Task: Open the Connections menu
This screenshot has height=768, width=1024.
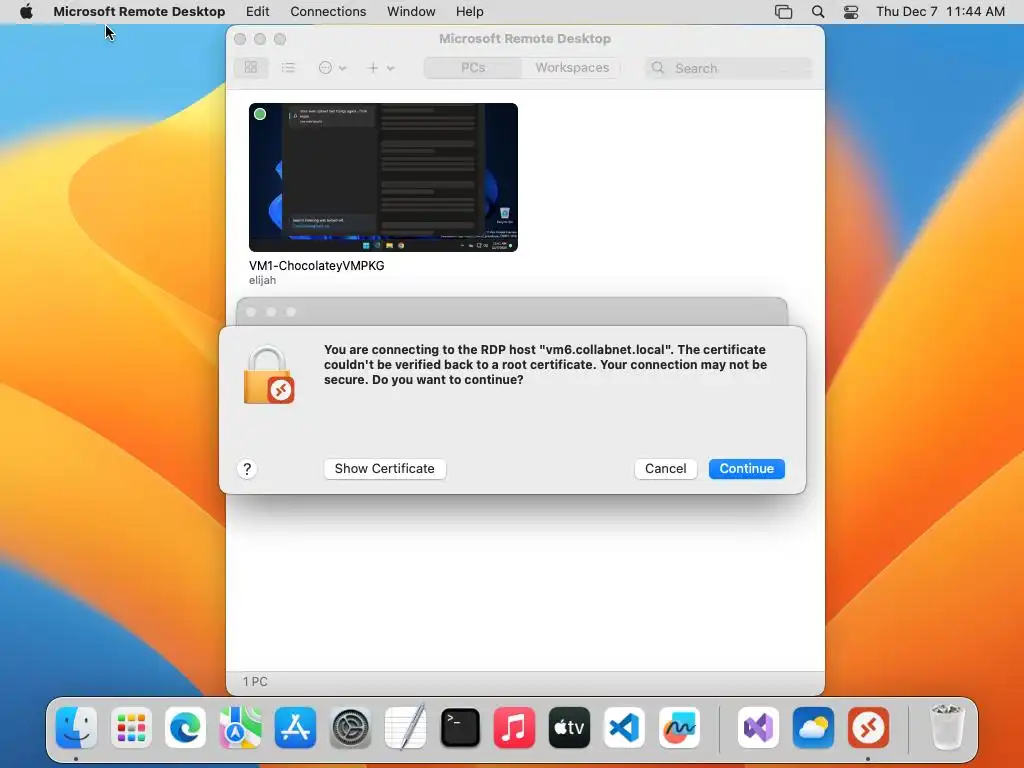Action: pyautogui.click(x=328, y=12)
